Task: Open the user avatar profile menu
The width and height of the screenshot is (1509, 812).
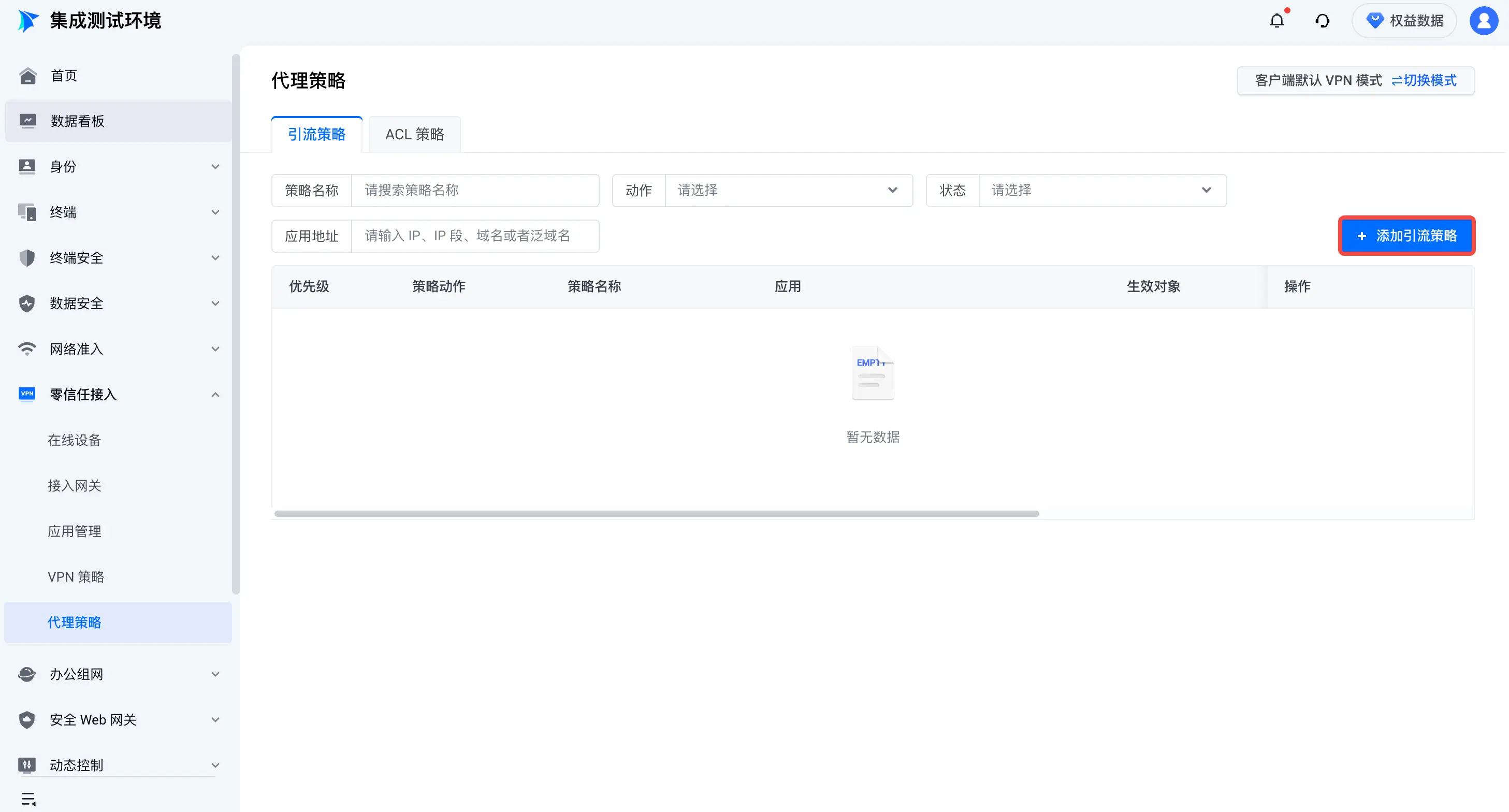Action: pyautogui.click(x=1484, y=21)
